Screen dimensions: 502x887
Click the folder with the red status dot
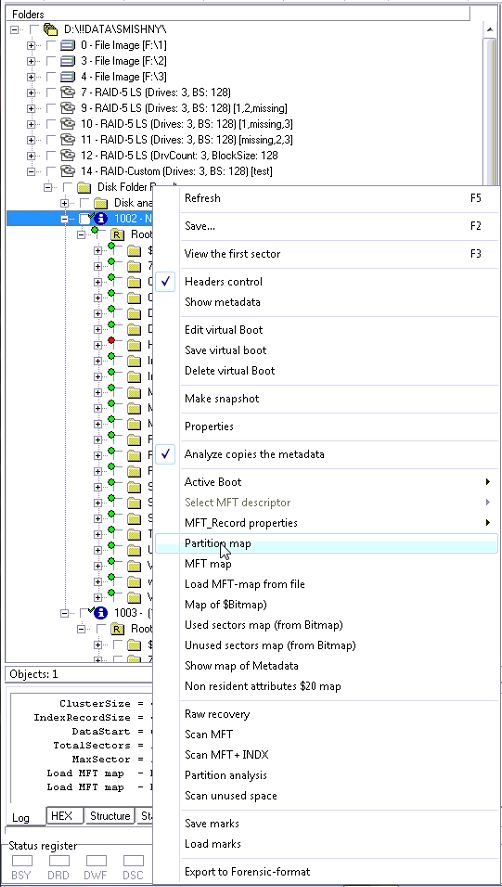[x=134, y=345]
